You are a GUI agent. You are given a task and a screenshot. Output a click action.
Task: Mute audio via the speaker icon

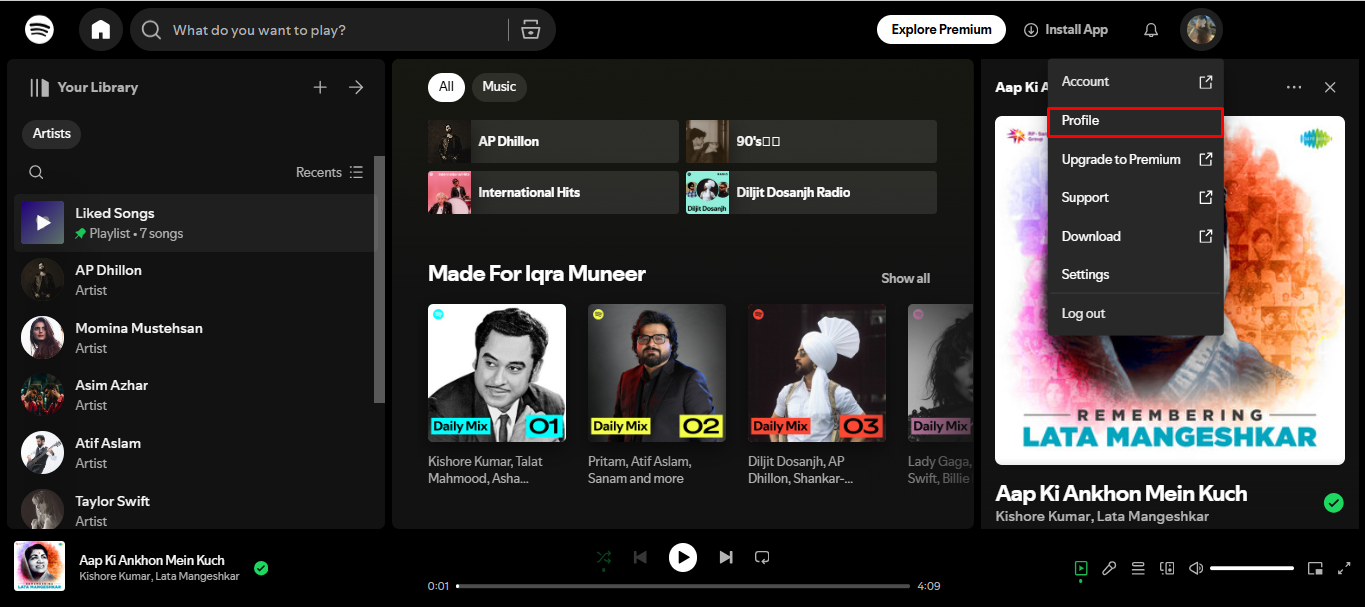[1195, 567]
